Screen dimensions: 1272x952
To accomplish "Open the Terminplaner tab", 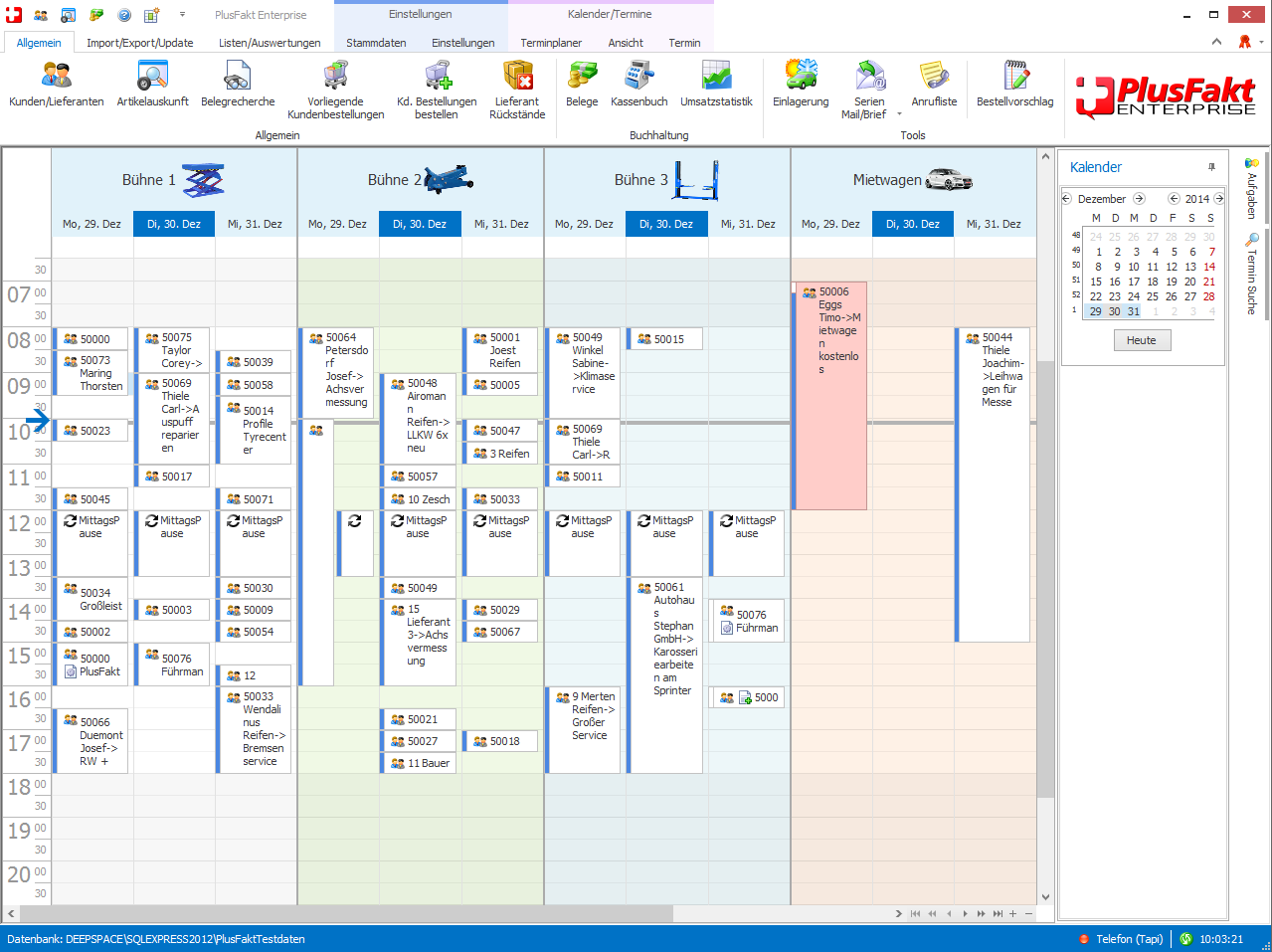I will click(x=551, y=43).
